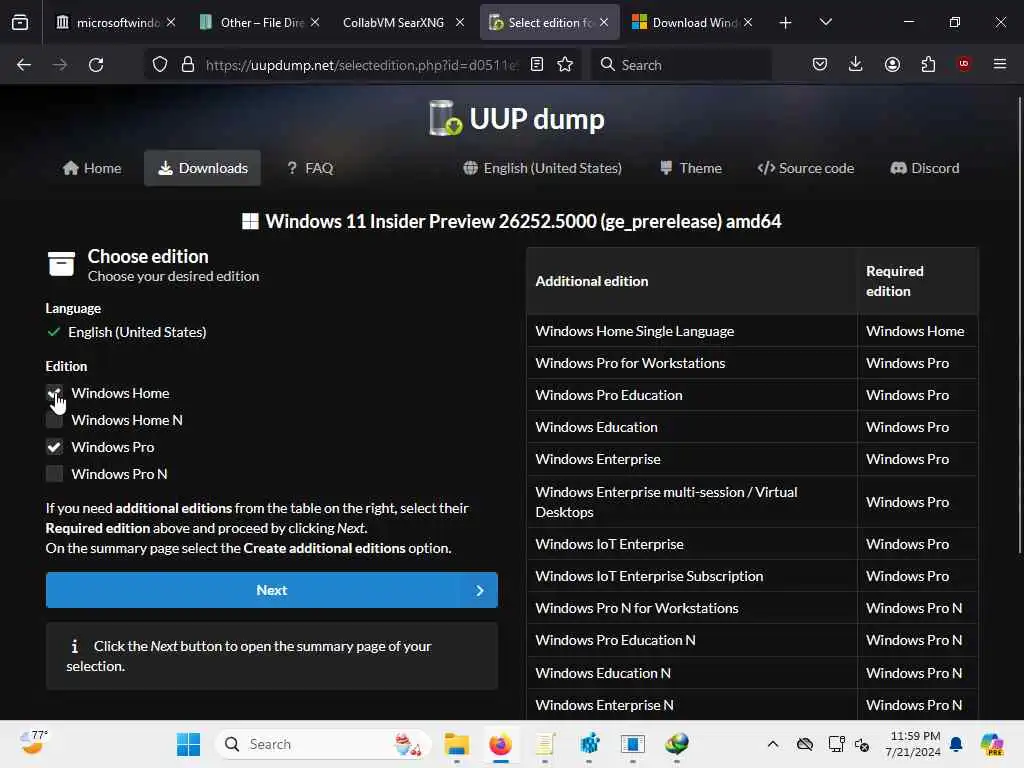Image resolution: width=1024 pixels, height=768 pixels.
Task: Click the network icon in system tray
Action: point(837,744)
